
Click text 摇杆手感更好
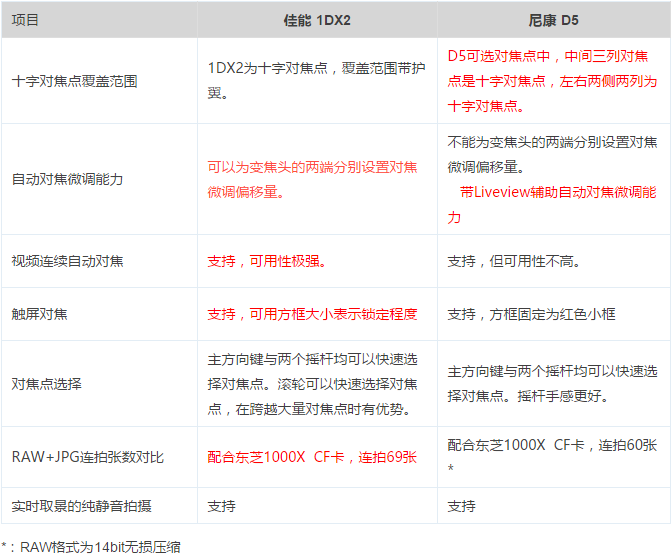(563, 396)
